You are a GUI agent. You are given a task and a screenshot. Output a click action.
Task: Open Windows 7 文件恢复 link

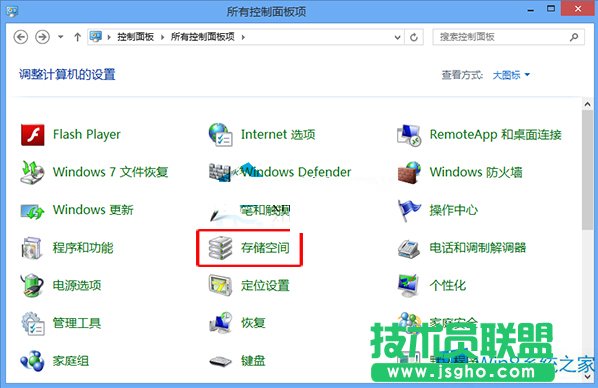111,172
